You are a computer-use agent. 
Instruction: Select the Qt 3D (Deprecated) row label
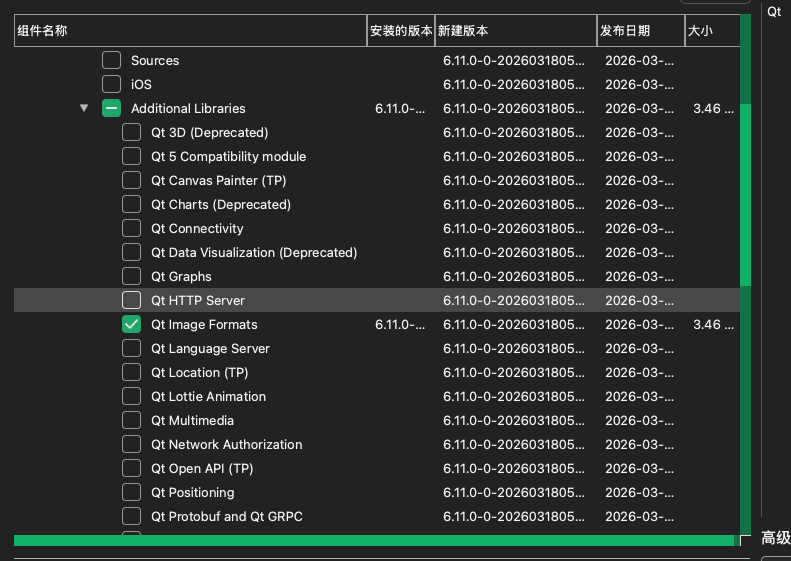click(209, 133)
